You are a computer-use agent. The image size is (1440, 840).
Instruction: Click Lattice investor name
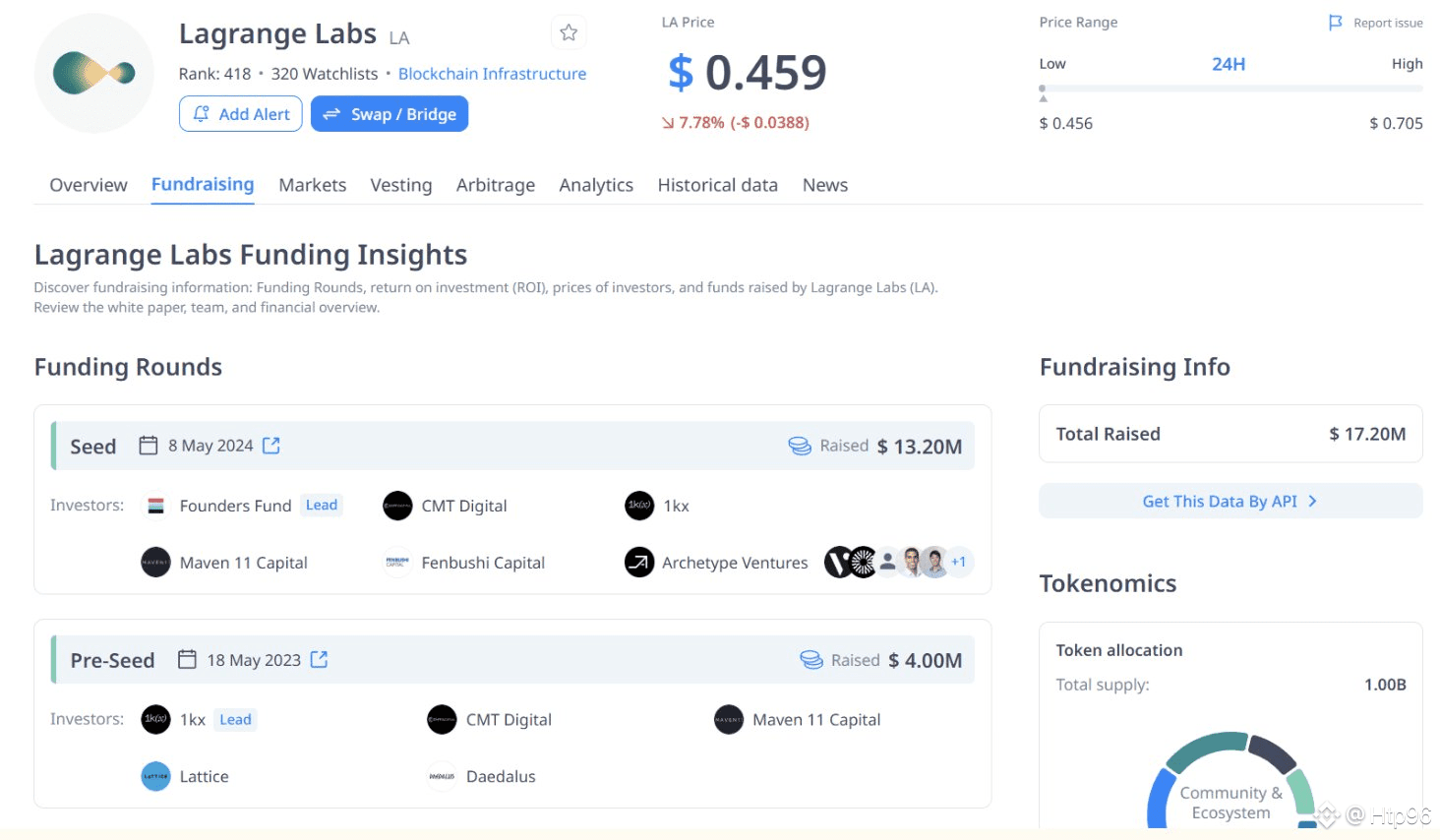[205, 776]
